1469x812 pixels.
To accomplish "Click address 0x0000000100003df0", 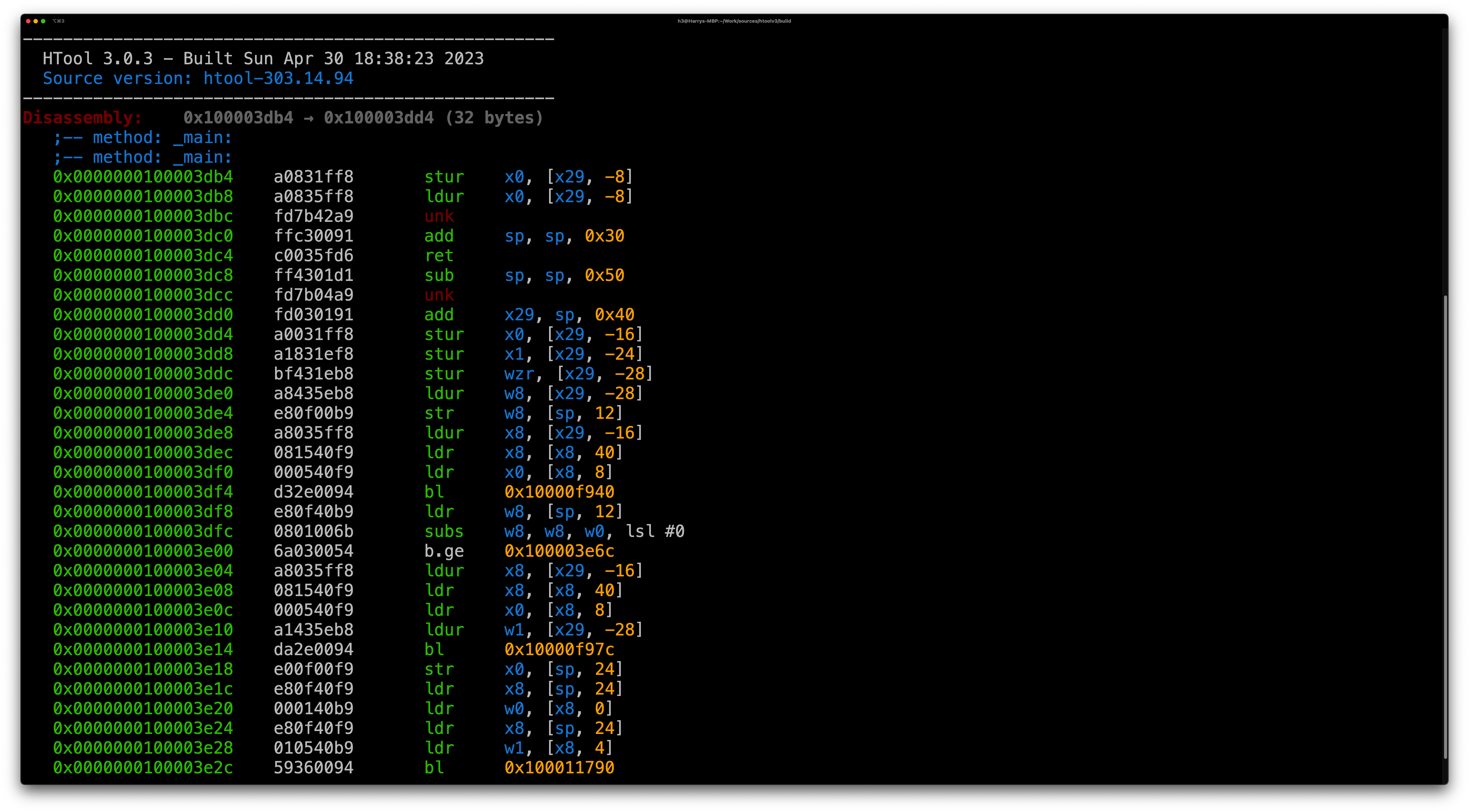I will (x=143, y=472).
